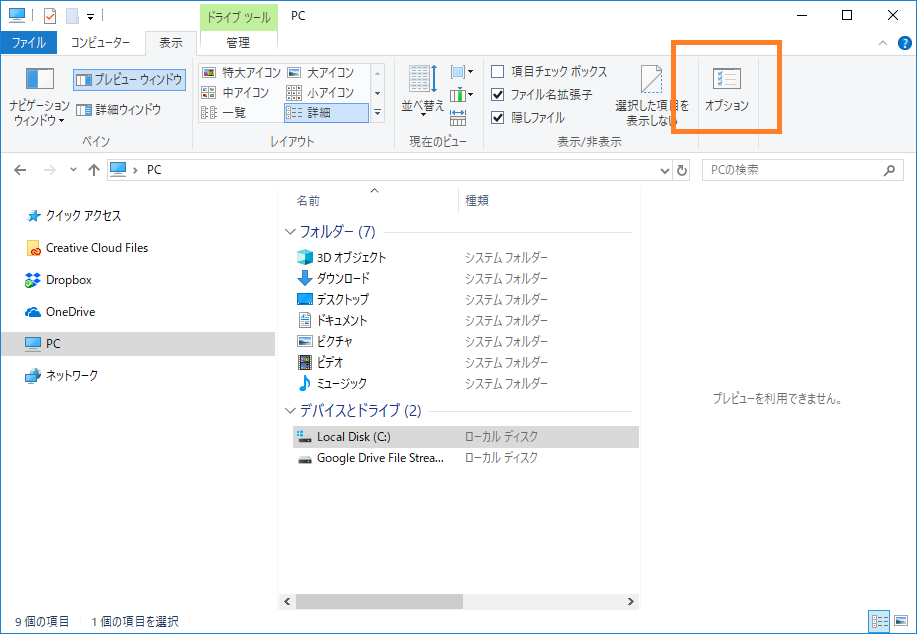
Task: Click the 詳細ウィンドウ pane button
Action: click(x=119, y=110)
